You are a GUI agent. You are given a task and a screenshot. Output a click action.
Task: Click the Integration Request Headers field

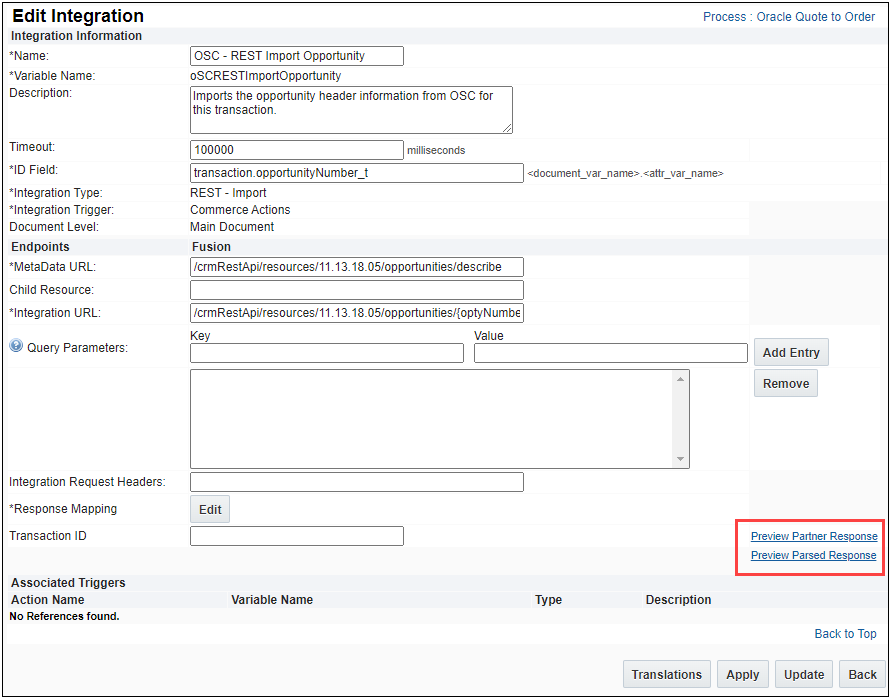pos(356,482)
